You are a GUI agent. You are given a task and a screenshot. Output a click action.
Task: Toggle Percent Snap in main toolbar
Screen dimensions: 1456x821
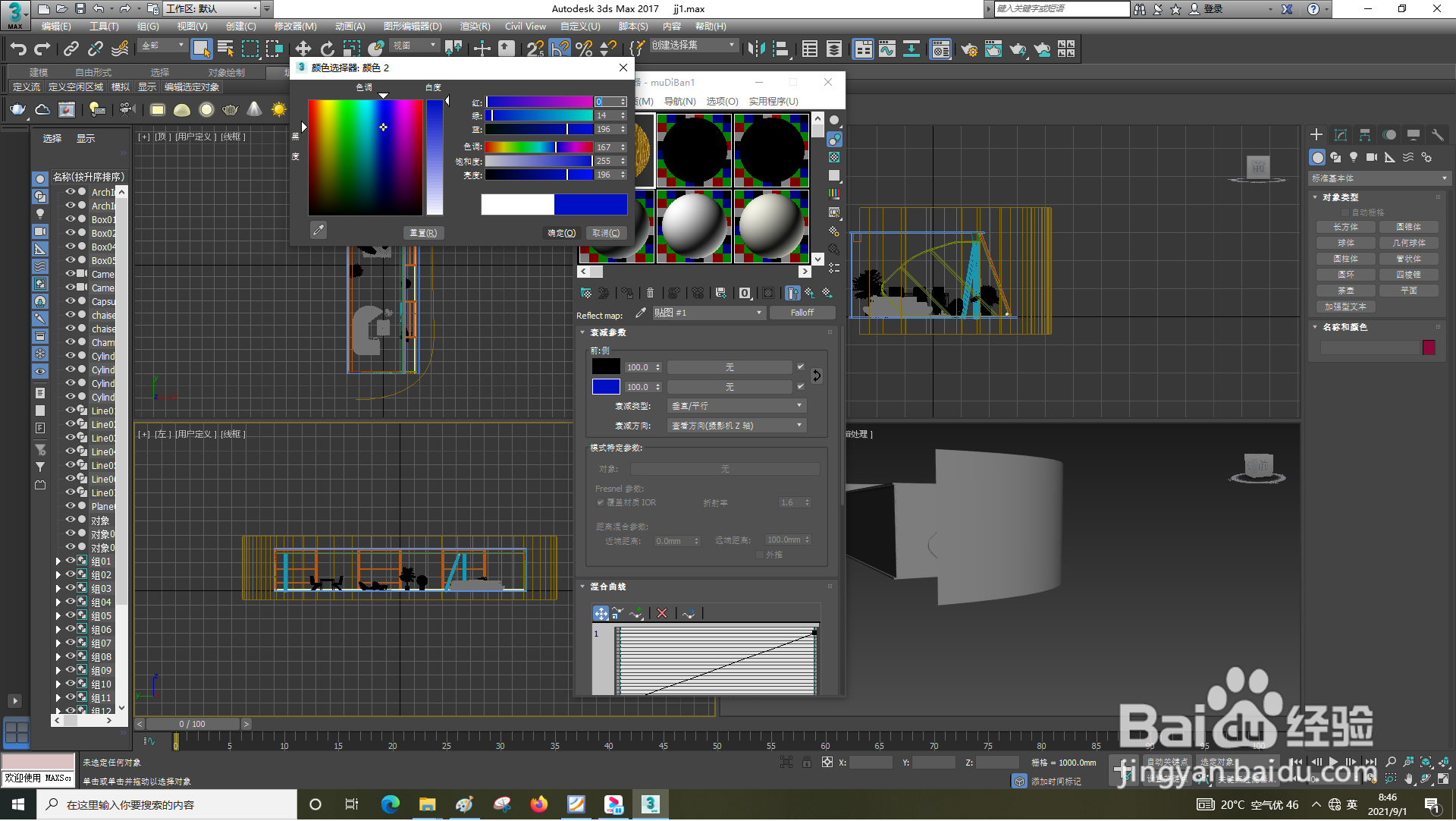pyautogui.click(x=584, y=49)
